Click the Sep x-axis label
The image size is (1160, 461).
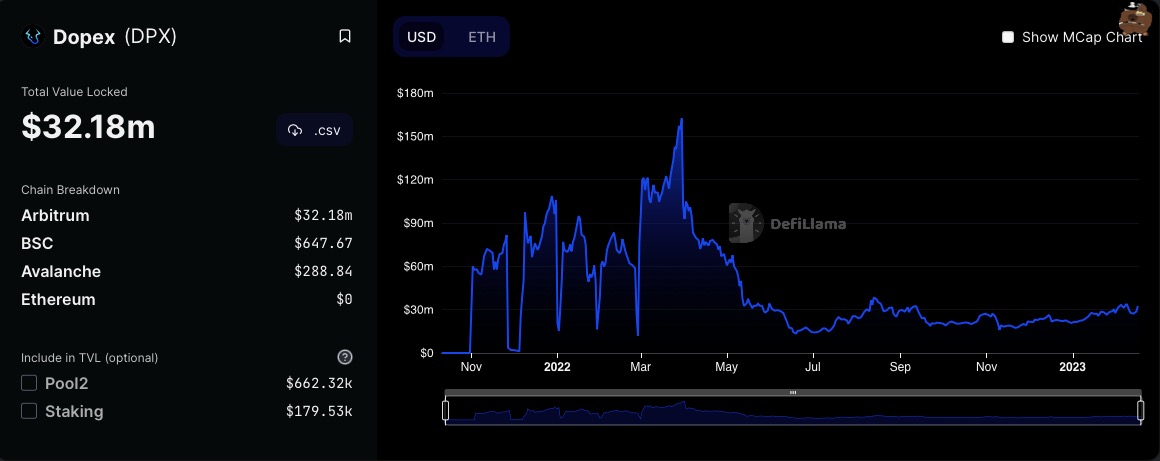click(900, 367)
